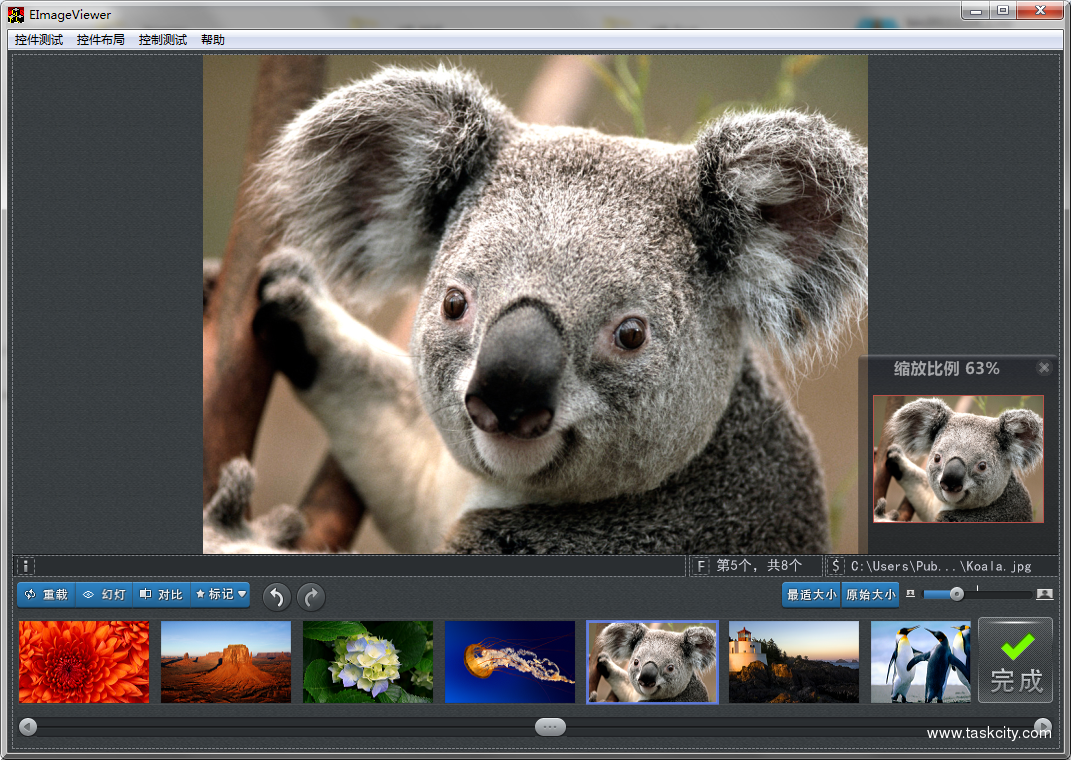Click thumbnail strip left scroll arrow
This screenshot has width=1071, height=760.
pyautogui.click(x=28, y=727)
